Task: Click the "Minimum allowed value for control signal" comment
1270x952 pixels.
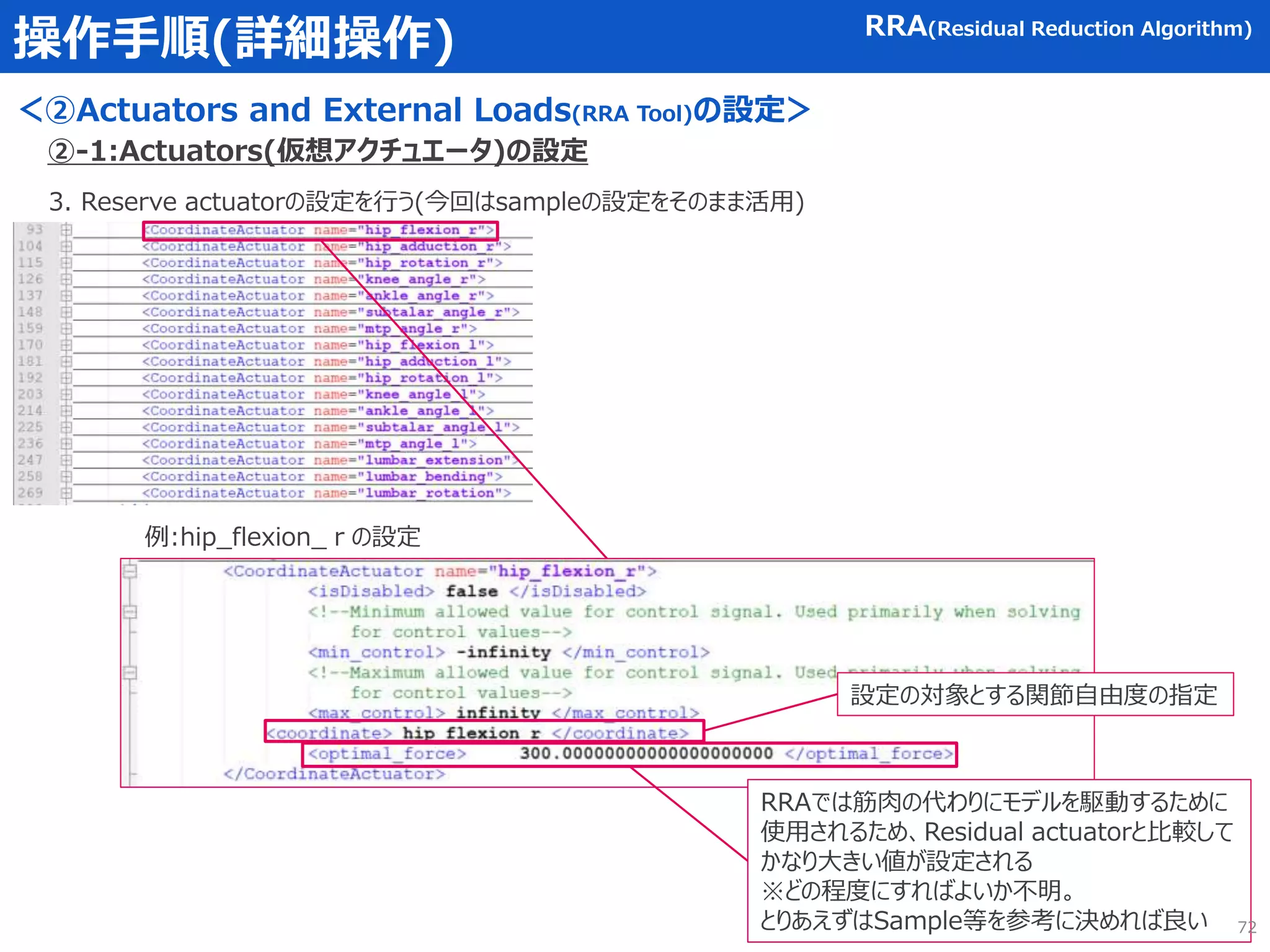Action: [694, 622]
